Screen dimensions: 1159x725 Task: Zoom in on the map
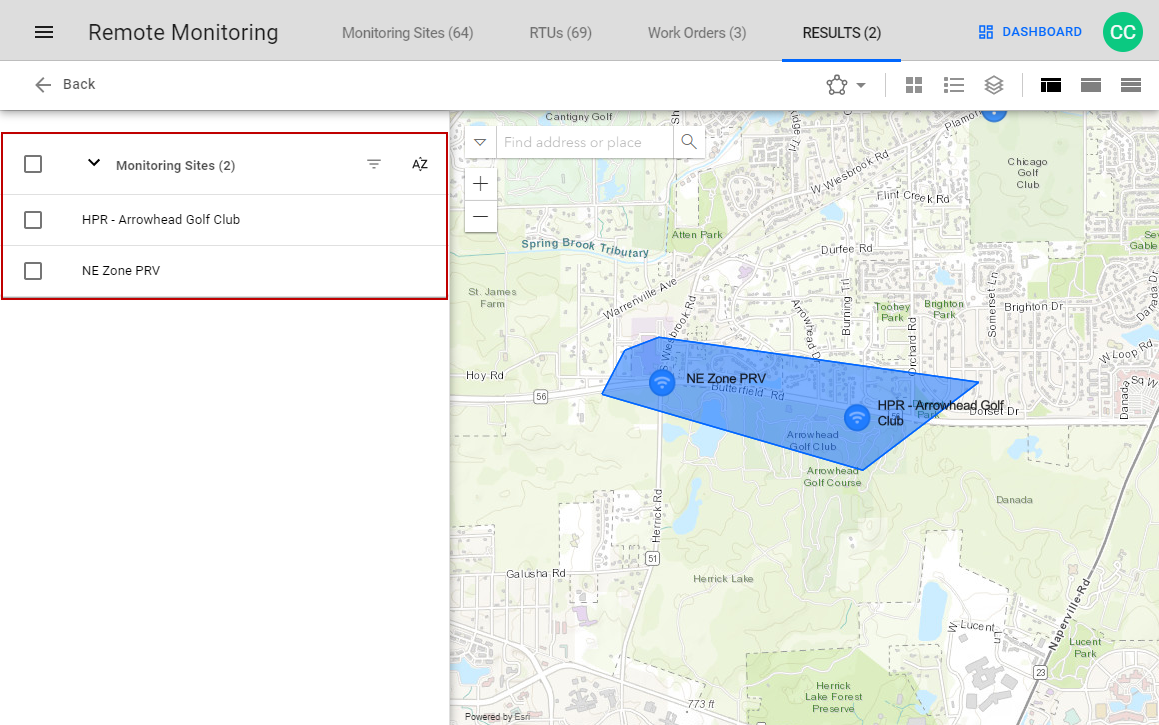tap(481, 184)
